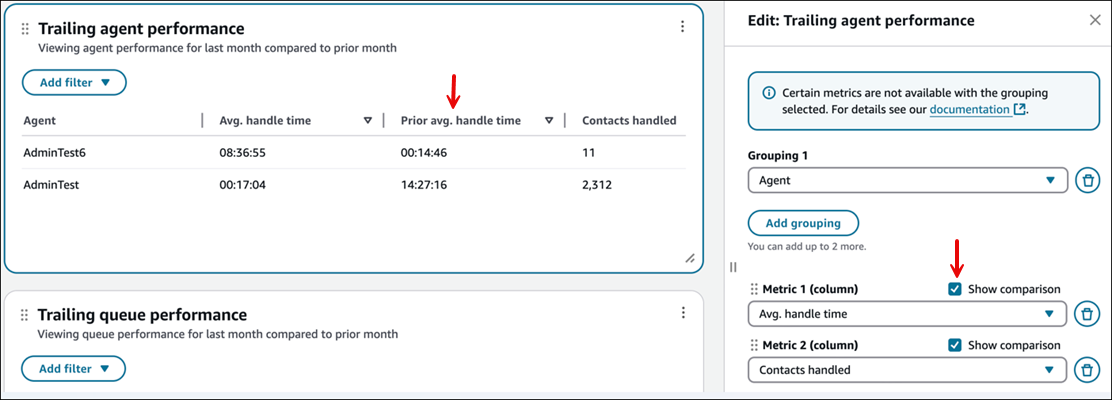Sort by Avg. handle time column
Image resolution: width=1112 pixels, height=400 pixels.
[x=368, y=121]
